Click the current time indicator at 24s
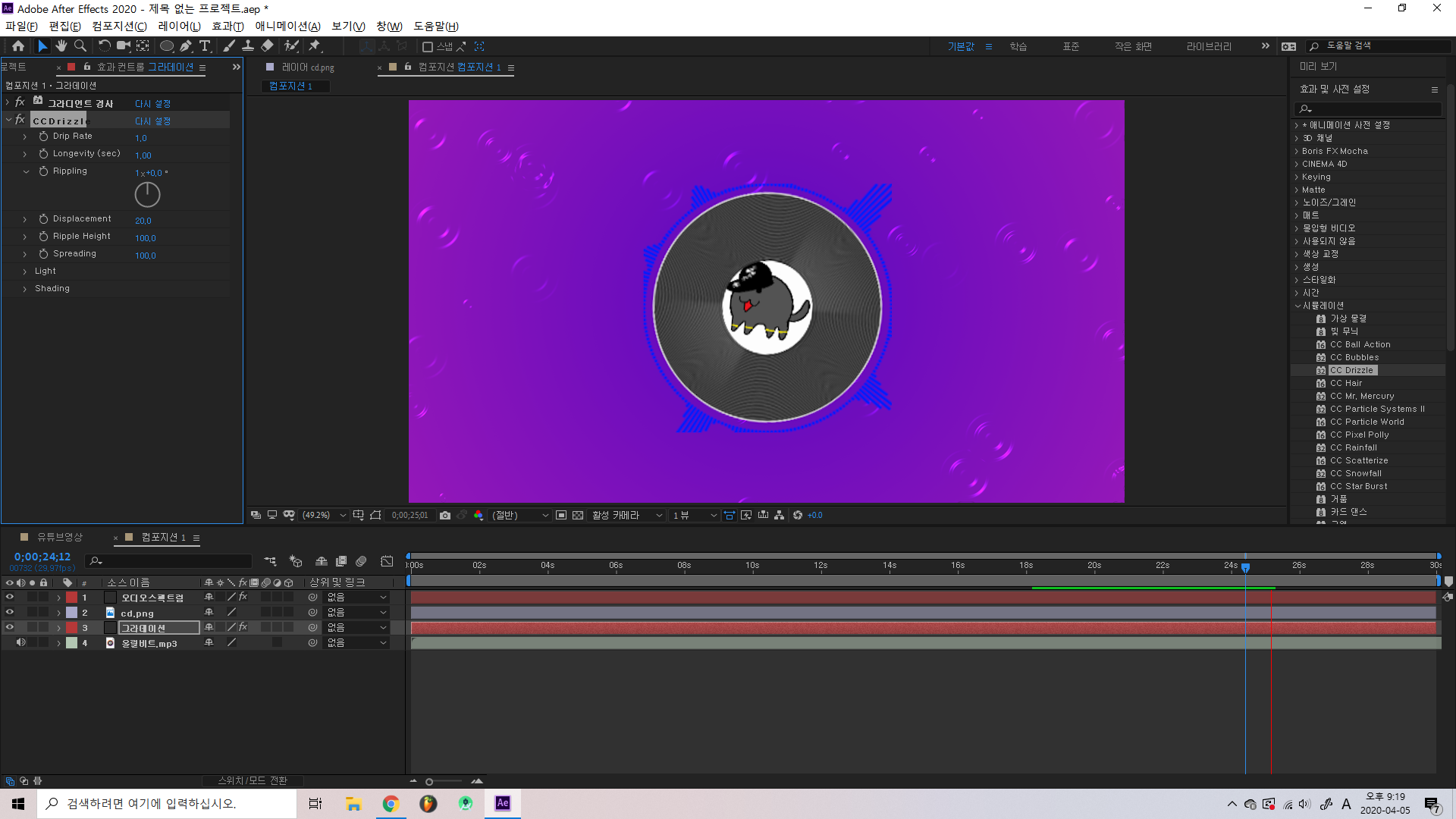1456x819 pixels. (1245, 566)
